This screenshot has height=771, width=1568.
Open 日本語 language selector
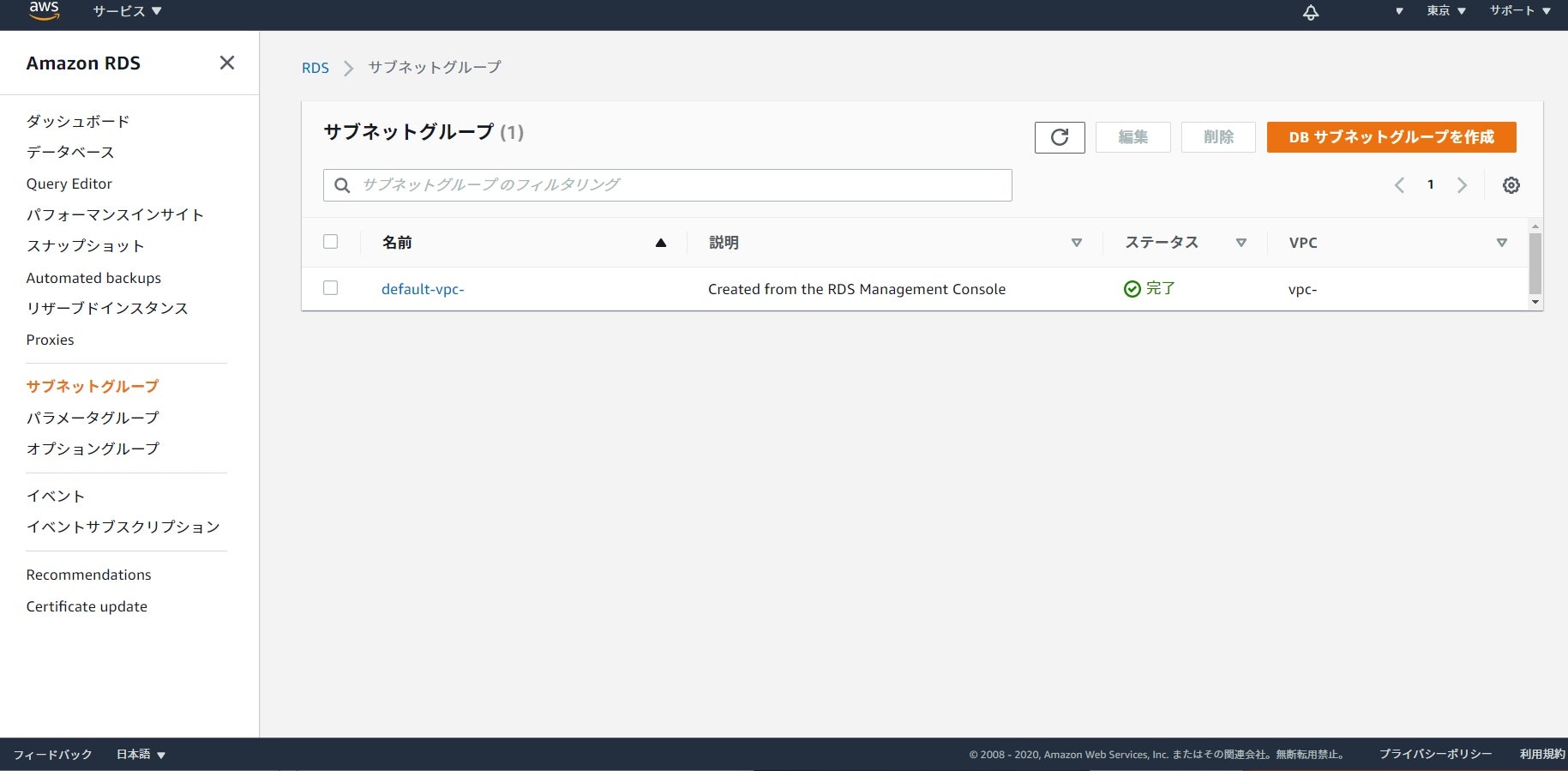tap(141, 755)
